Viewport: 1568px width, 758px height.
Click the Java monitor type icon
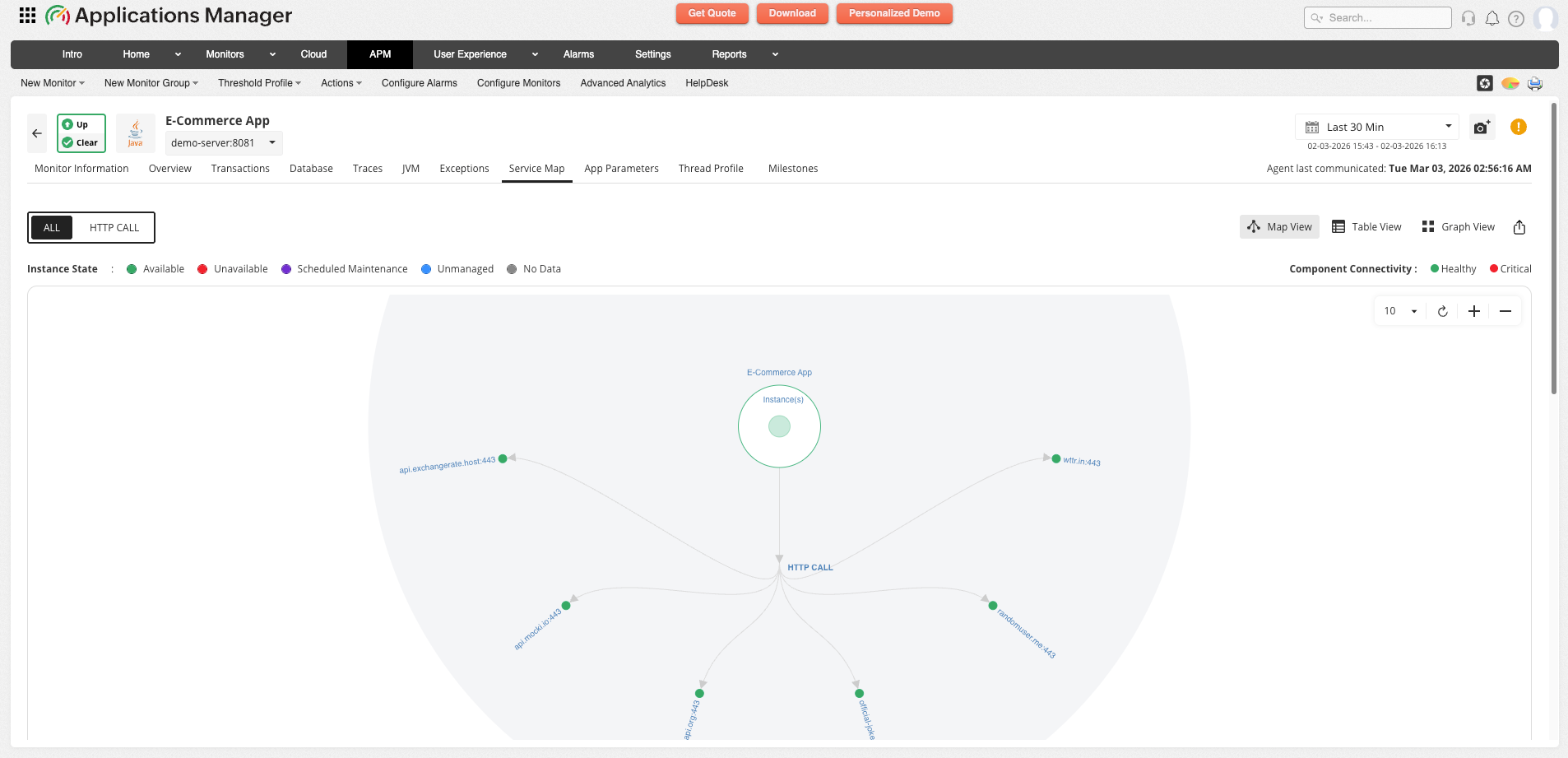point(136,133)
